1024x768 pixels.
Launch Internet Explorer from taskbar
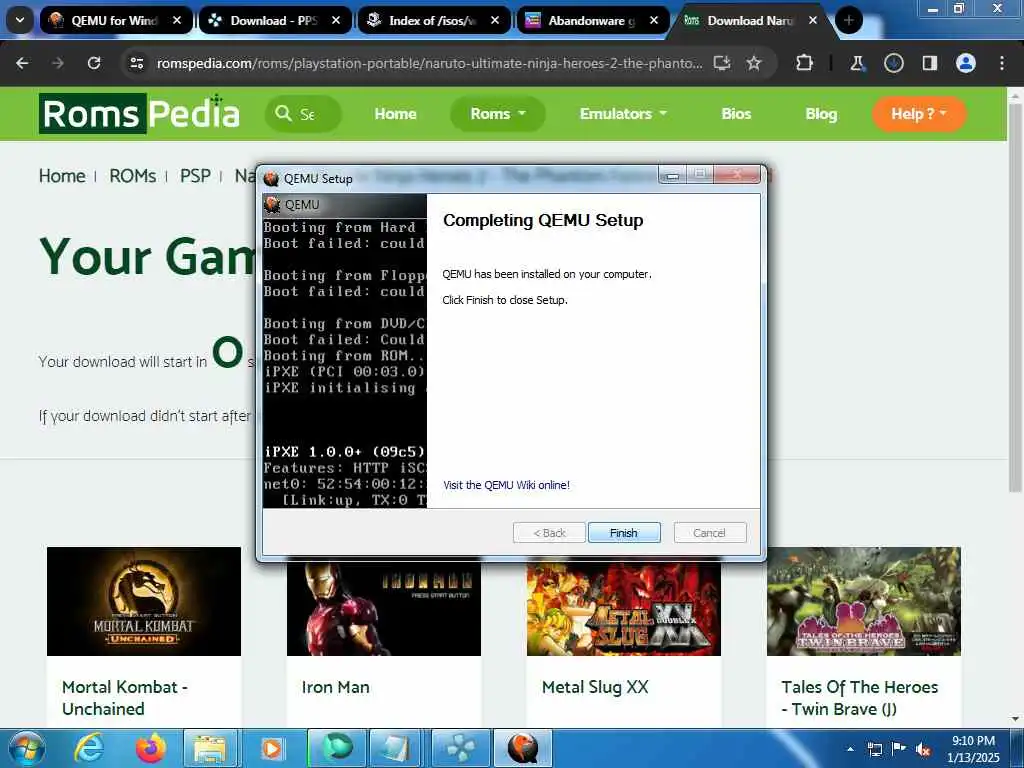[89, 748]
